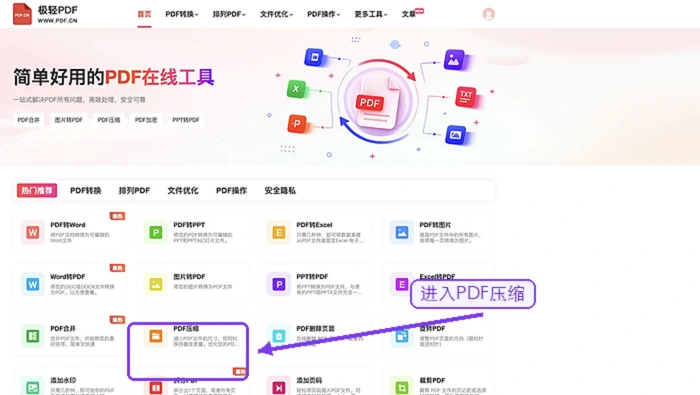Open the PPT转PDF card title
700x395 pixels.
pyautogui.click(x=312, y=277)
